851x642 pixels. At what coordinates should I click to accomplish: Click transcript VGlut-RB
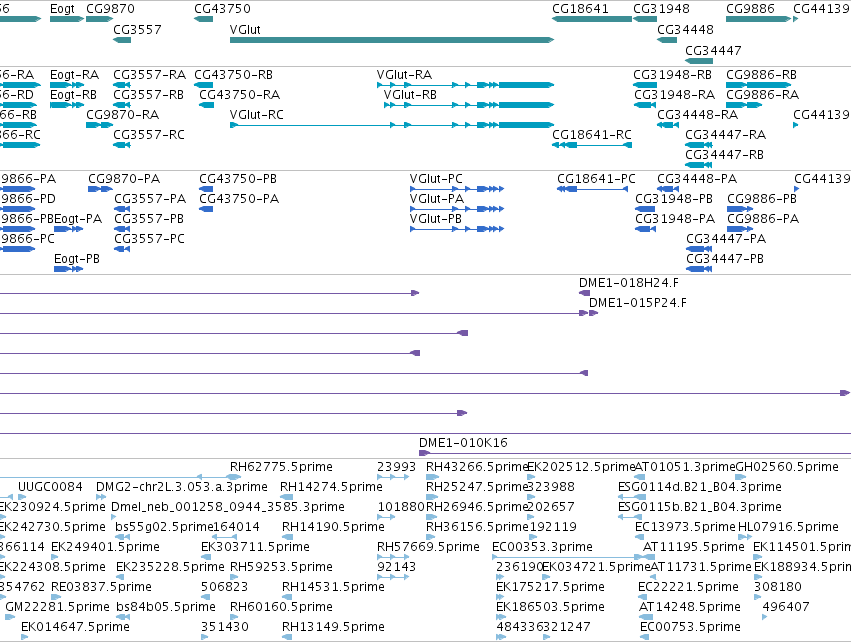pos(469,105)
